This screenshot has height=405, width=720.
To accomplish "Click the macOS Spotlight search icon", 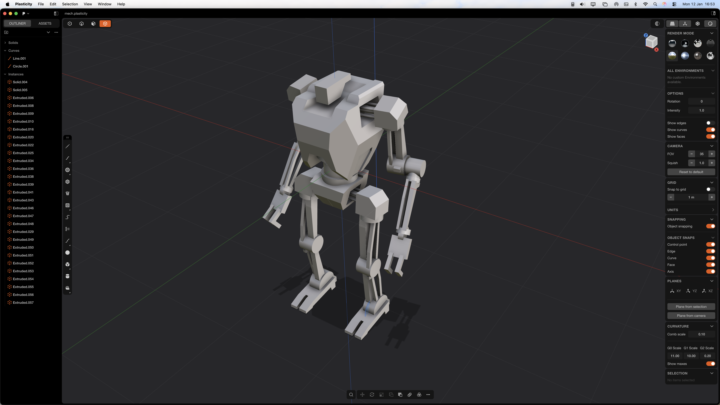I will click(x=655, y=4).
